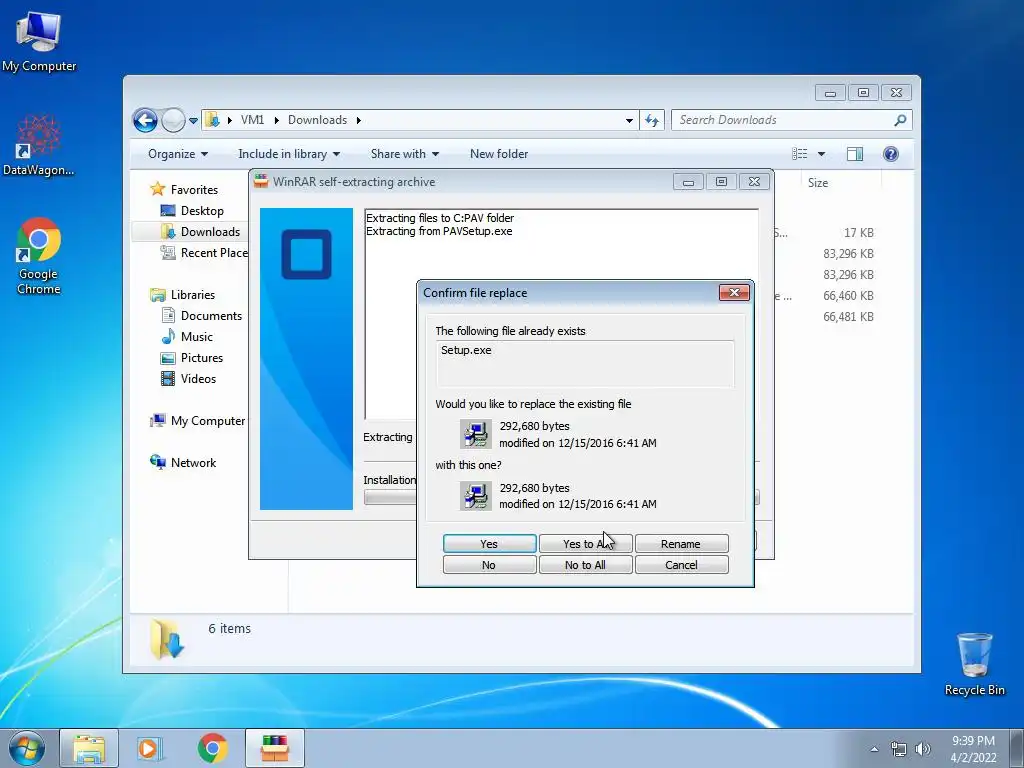Click the WinRAR taskbar icon
Viewport: 1024px width, 768px height.
tap(275, 748)
